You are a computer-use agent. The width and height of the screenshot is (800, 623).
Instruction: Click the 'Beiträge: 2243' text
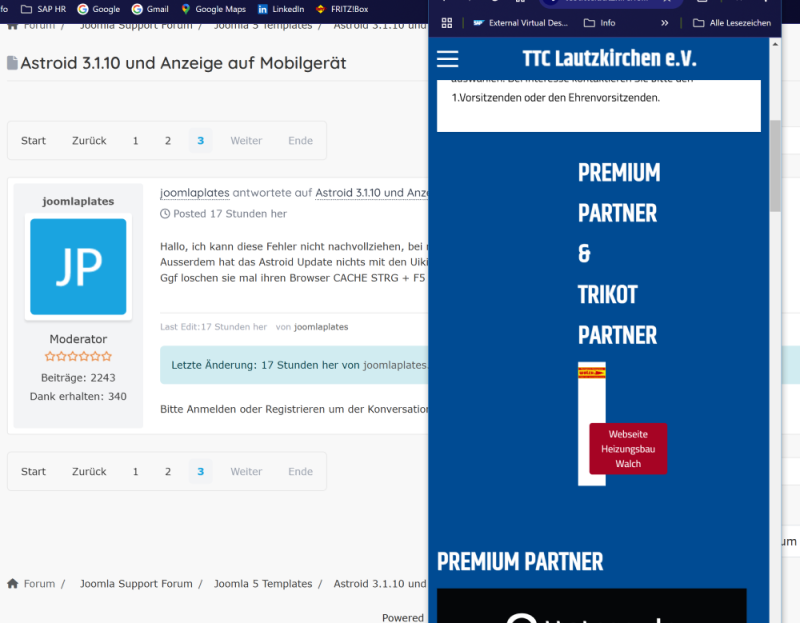[78, 378]
